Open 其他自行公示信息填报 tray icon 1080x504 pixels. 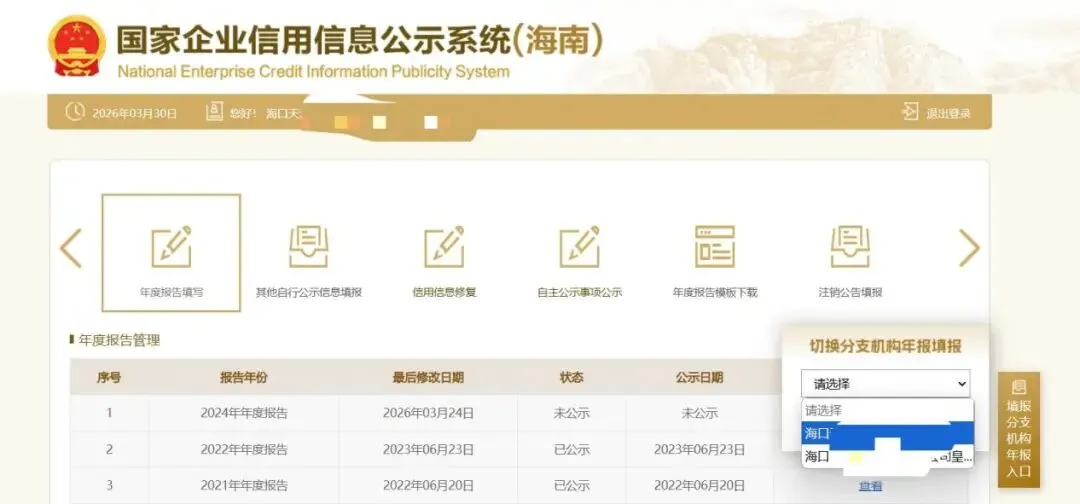309,246
